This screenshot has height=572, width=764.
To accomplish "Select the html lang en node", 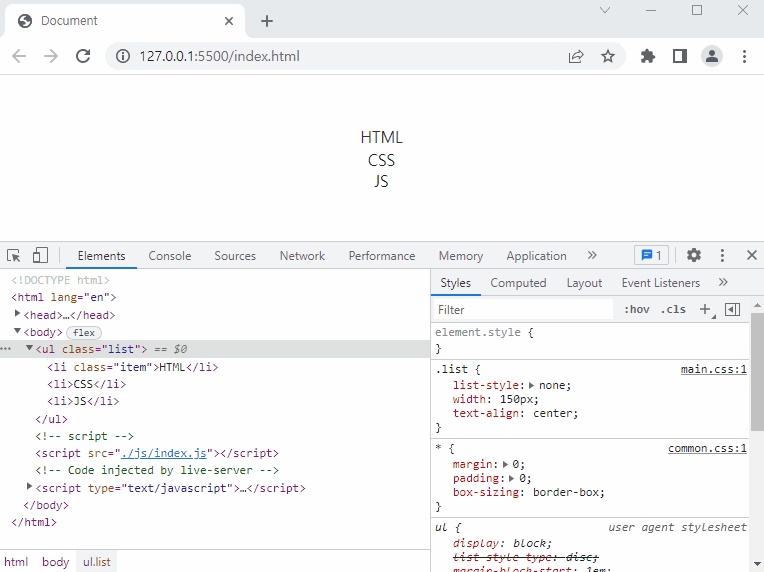I will coord(64,297).
